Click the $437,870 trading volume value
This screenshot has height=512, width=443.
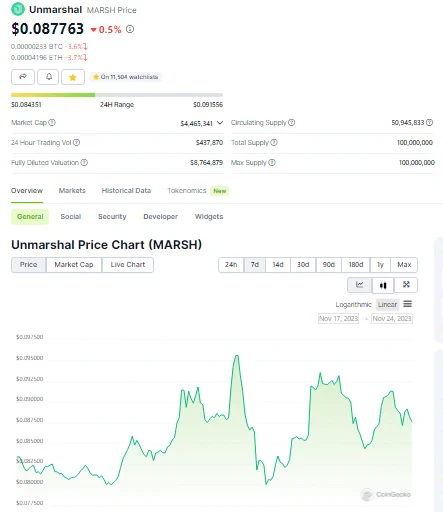click(209, 143)
